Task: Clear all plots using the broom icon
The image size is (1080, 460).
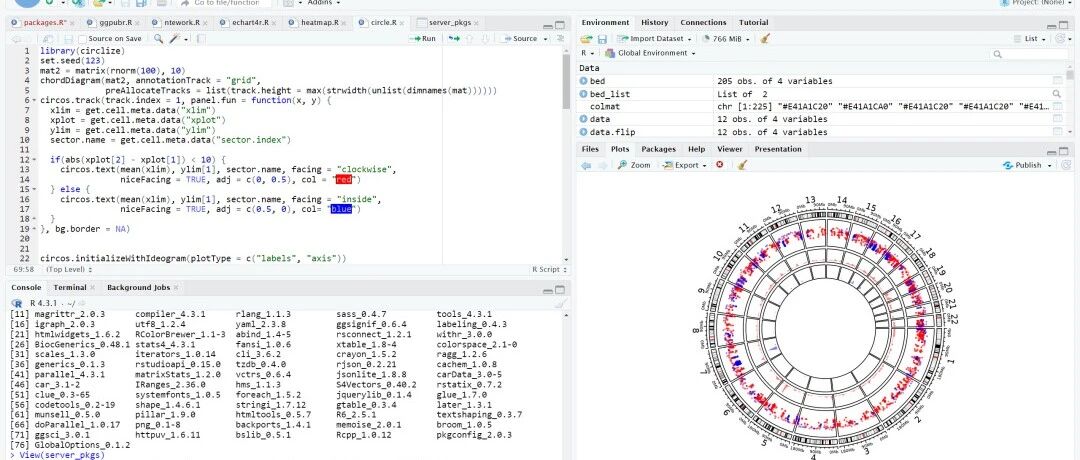Action: (x=741, y=165)
